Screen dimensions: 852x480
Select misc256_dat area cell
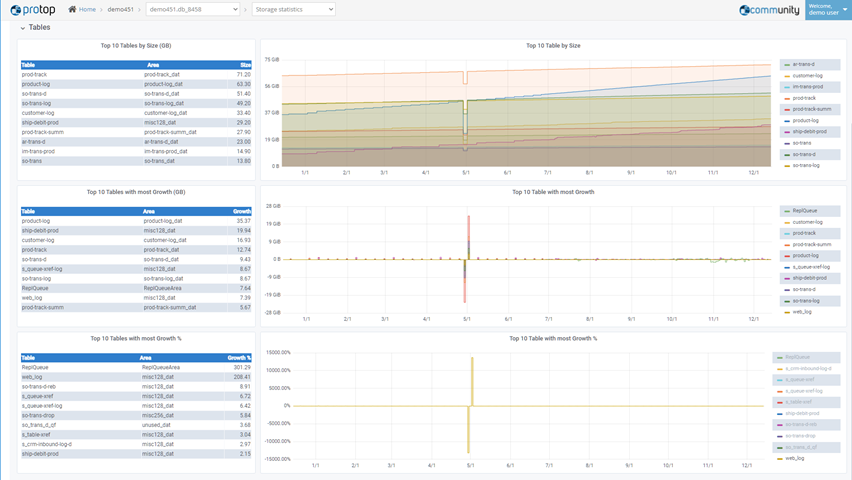[x=158, y=415]
